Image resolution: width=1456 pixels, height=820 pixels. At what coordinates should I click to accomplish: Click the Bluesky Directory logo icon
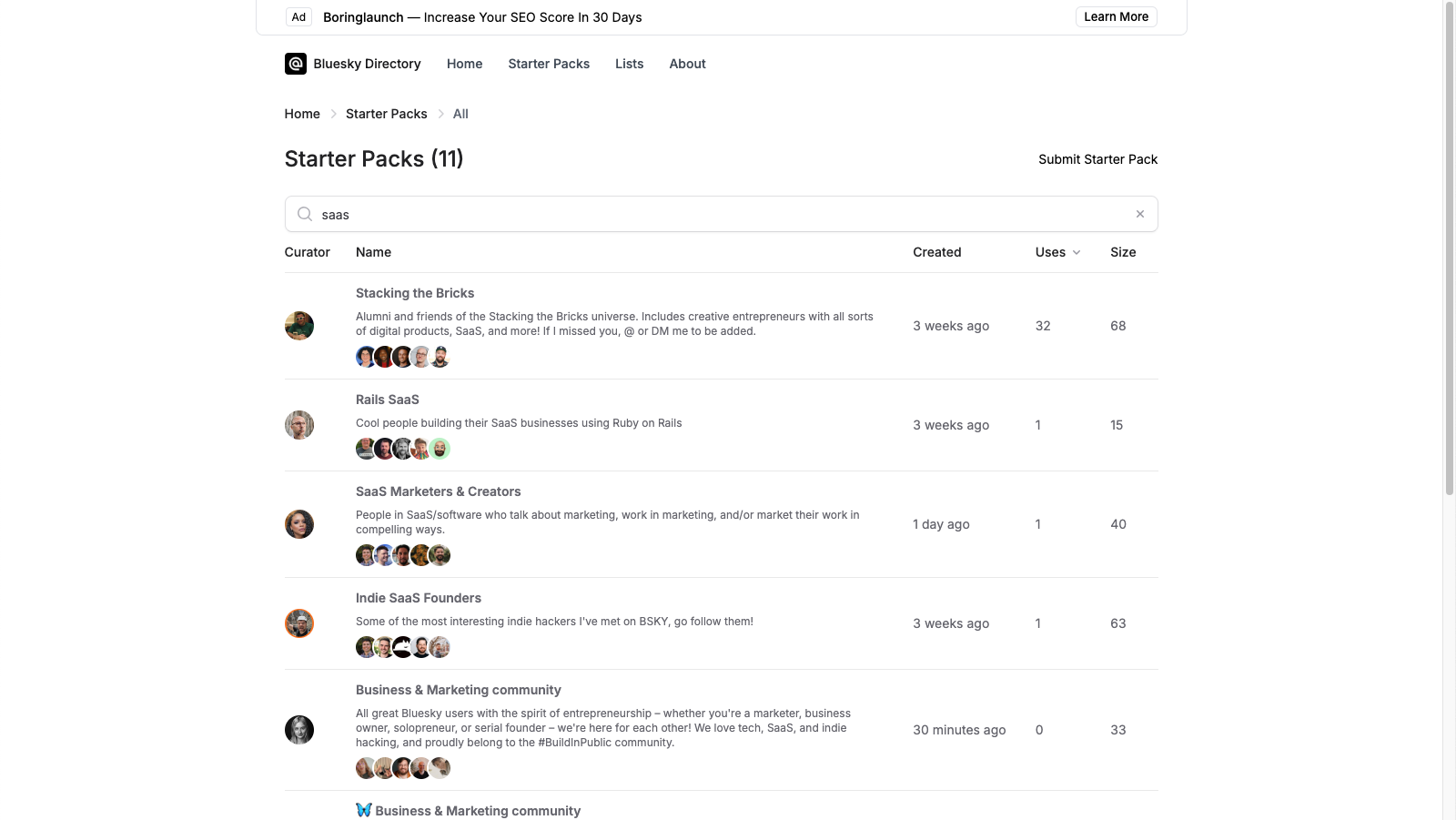tap(296, 64)
